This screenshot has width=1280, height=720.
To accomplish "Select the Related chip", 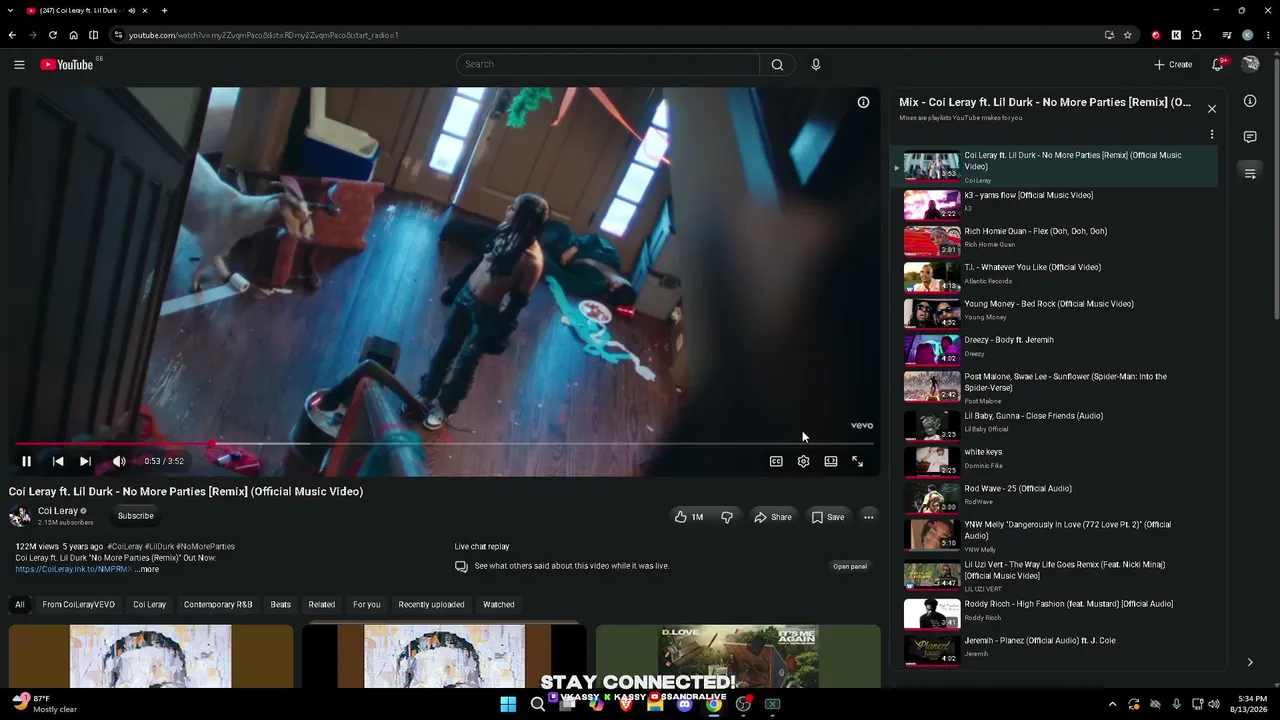I will pos(322,604).
